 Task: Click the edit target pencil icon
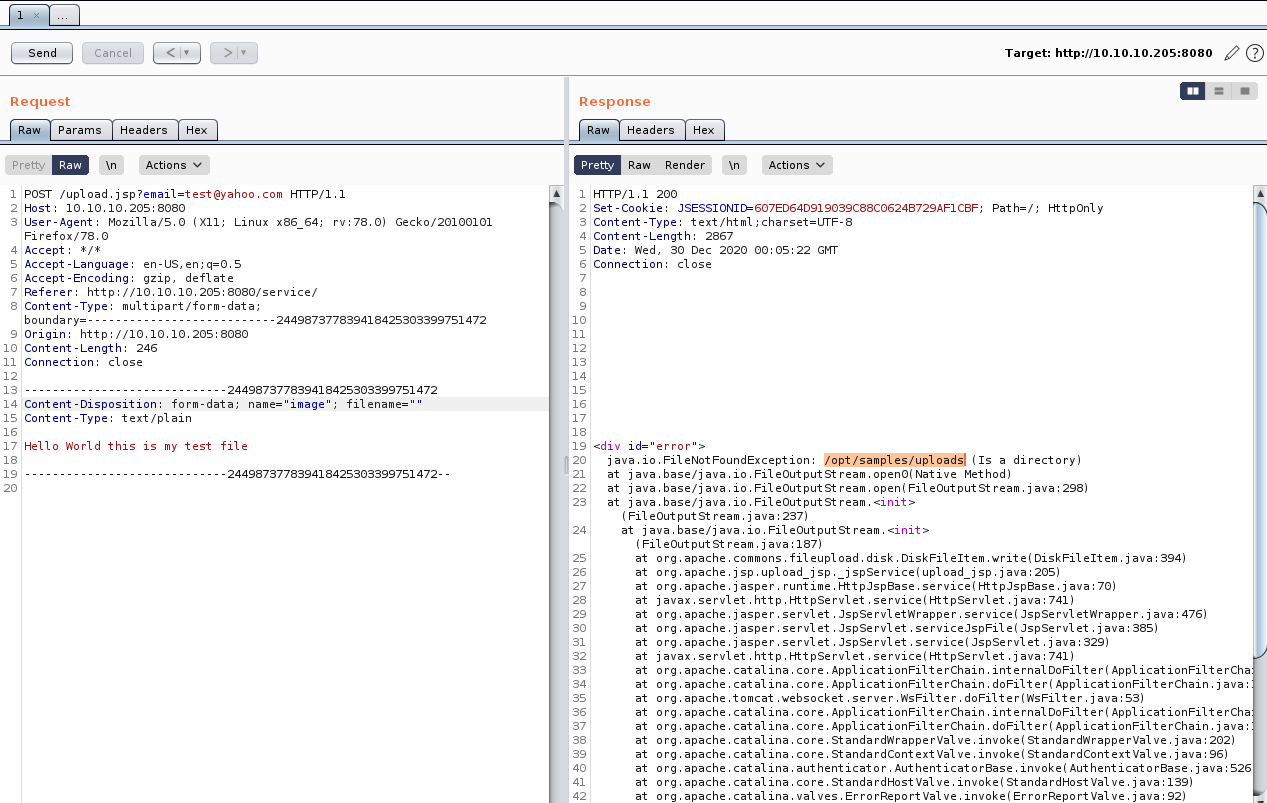[x=1232, y=53]
